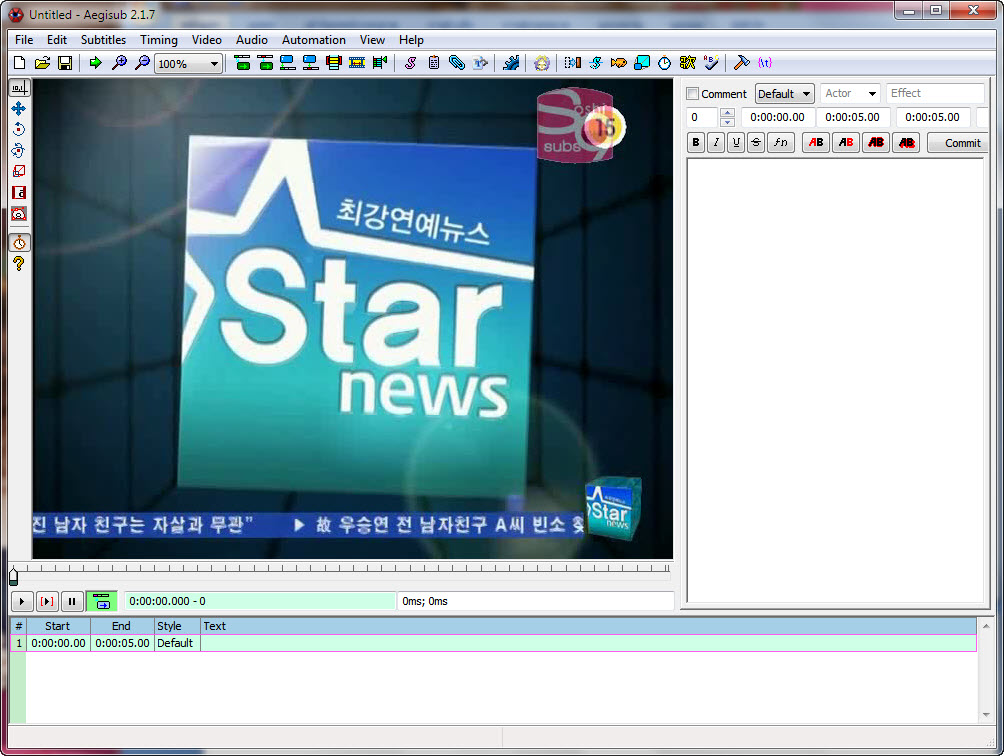Click the layer number field showing 0

pos(702,117)
